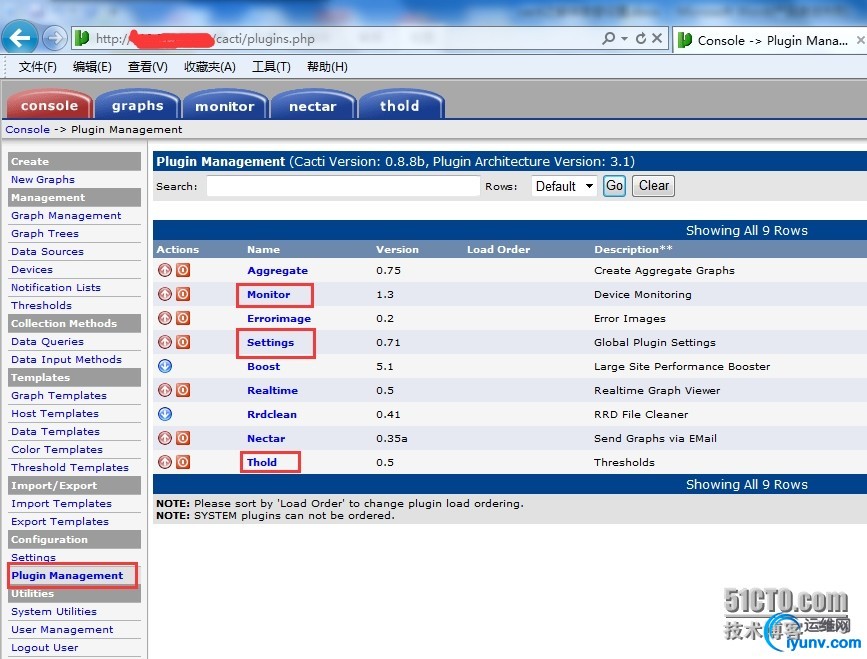This screenshot has height=659, width=867.
Task: Click Logout User in the sidebar
Action: pos(45,647)
